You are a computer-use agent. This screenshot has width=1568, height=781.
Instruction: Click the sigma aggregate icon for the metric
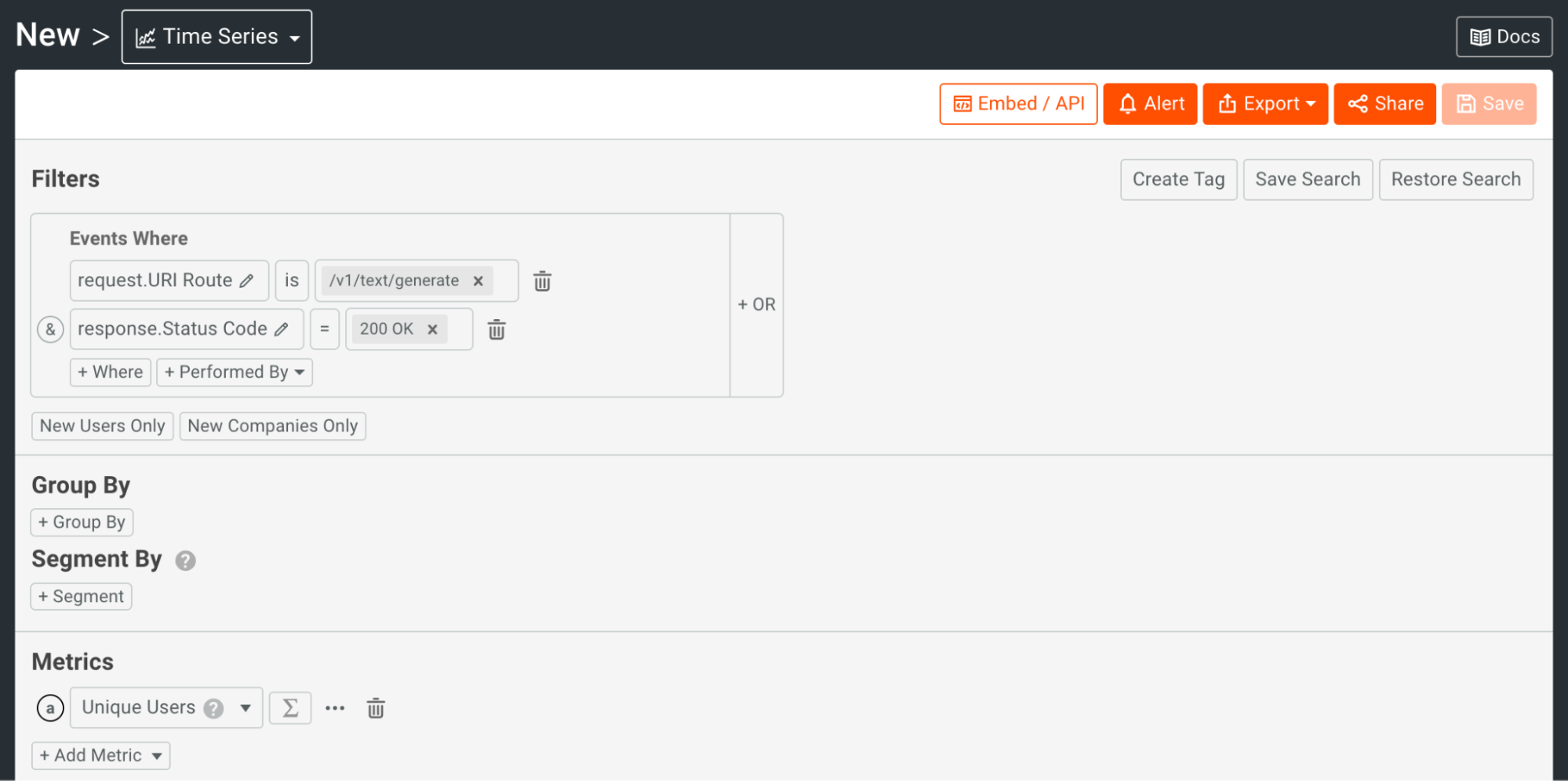tap(290, 708)
